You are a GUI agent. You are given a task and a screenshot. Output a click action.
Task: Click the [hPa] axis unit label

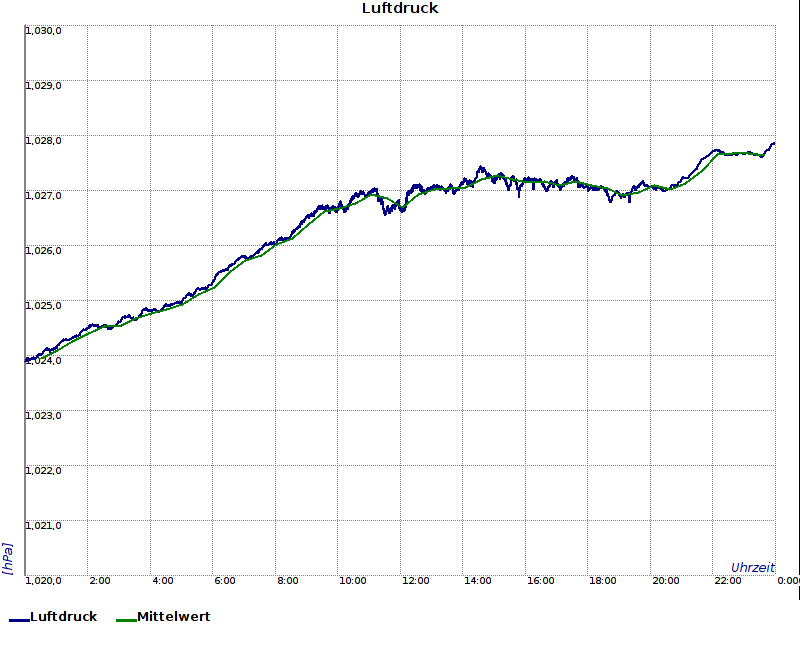[8, 559]
